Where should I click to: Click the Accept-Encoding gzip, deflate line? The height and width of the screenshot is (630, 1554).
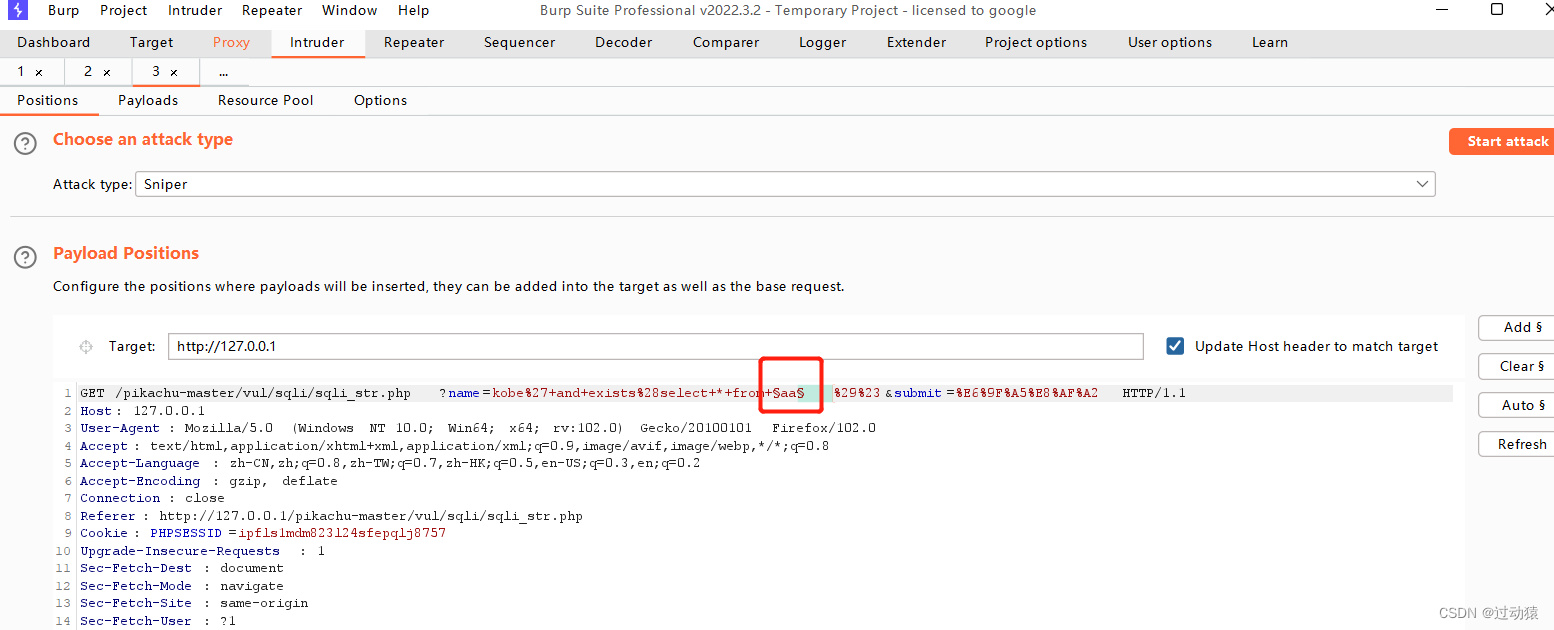pyautogui.click(x=209, y=481)
